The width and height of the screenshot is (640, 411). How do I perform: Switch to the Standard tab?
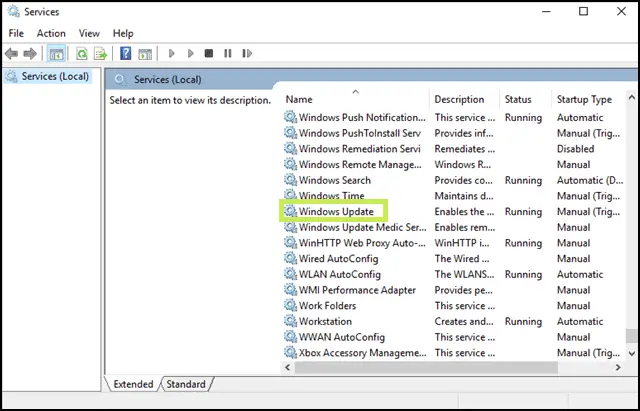pos(186,384)
